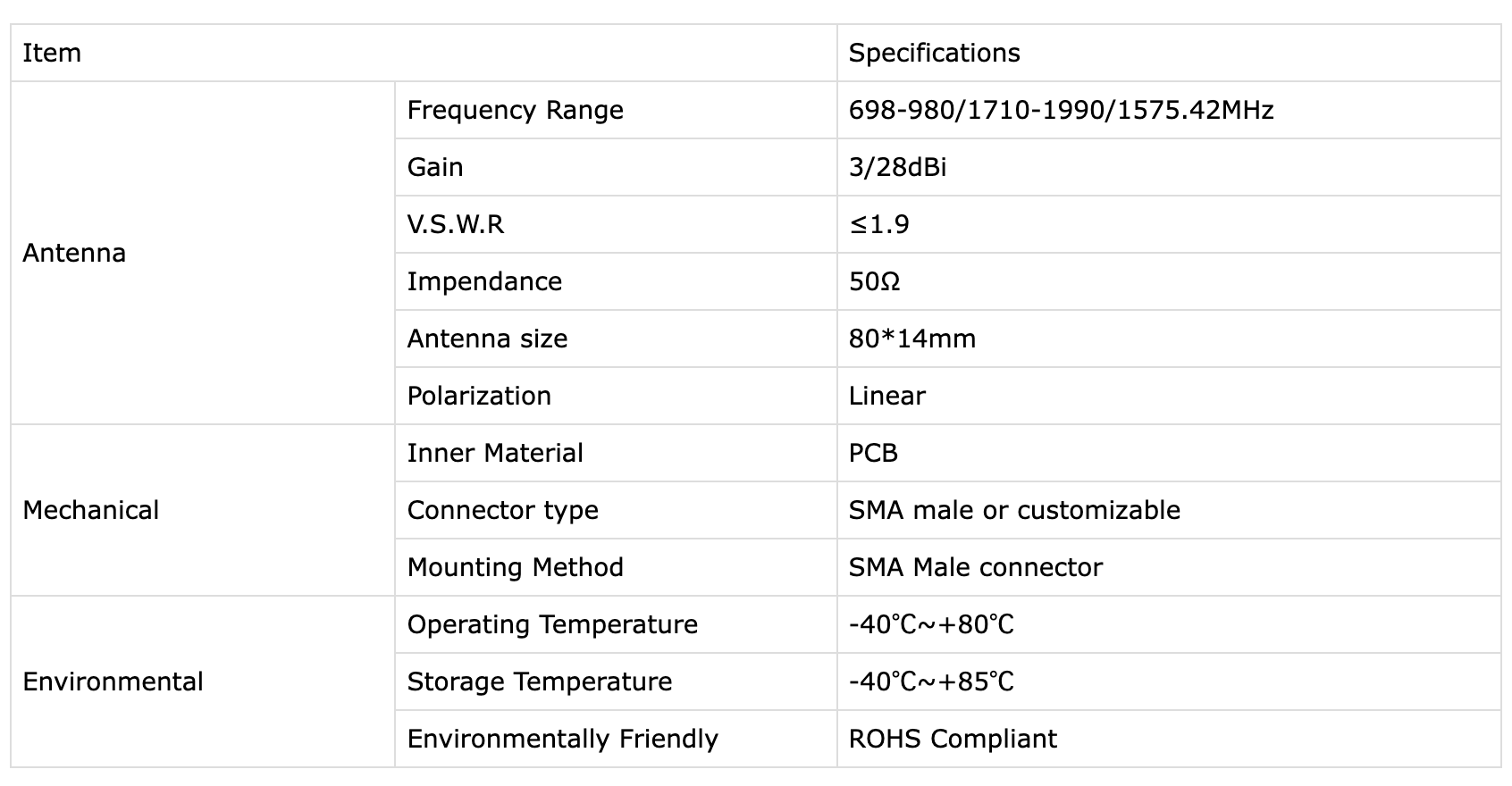Screen dimensions: 1512x786
Task: Select the Environmental category cell
Action: 203,681
